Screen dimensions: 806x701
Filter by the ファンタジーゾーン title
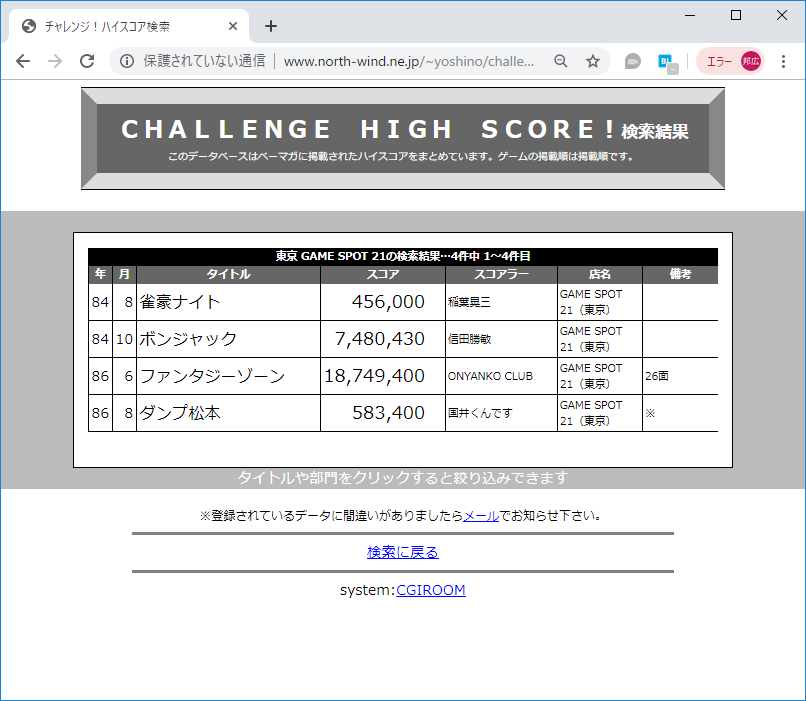[x=213, y=375]
